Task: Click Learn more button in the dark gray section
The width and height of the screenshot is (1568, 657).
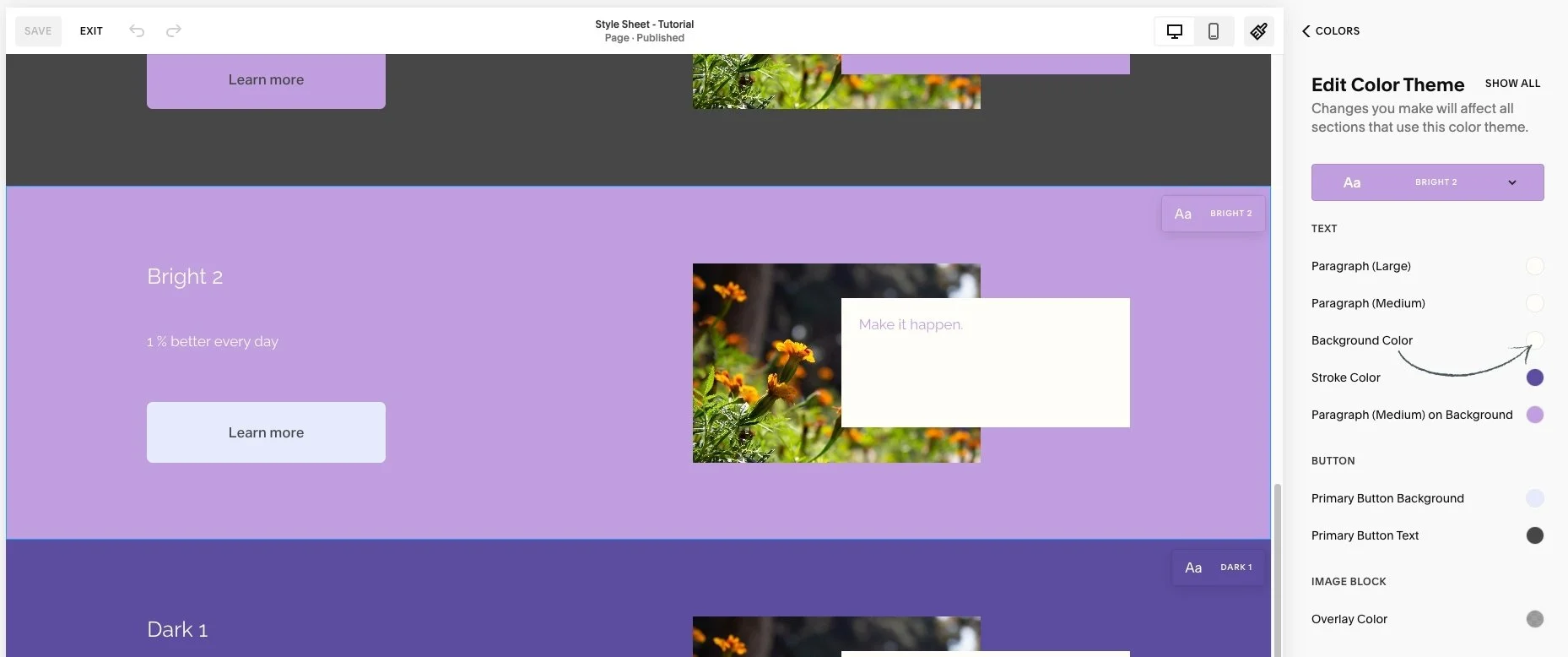Action: (x=266, y=80)
